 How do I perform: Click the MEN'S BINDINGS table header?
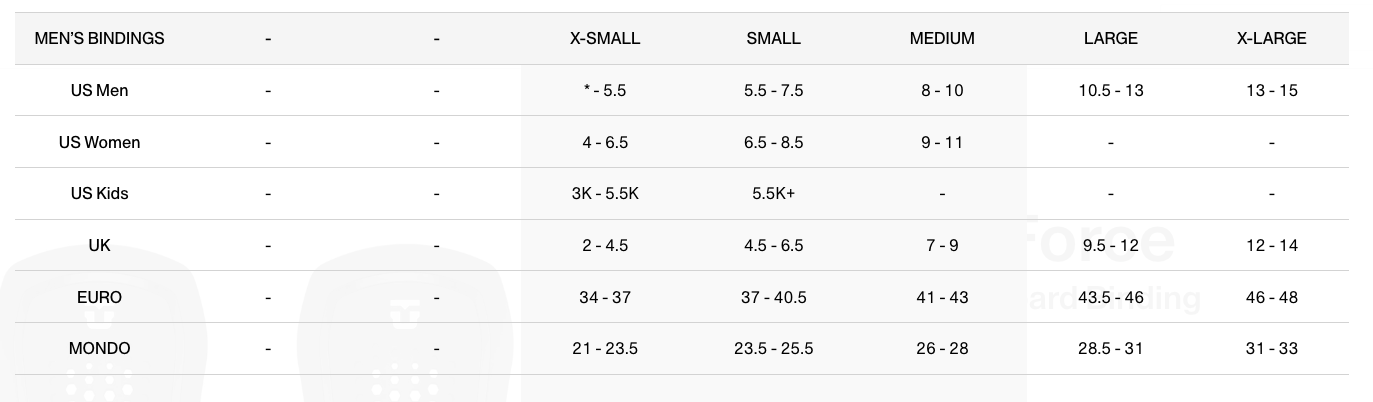click(99, 39)
